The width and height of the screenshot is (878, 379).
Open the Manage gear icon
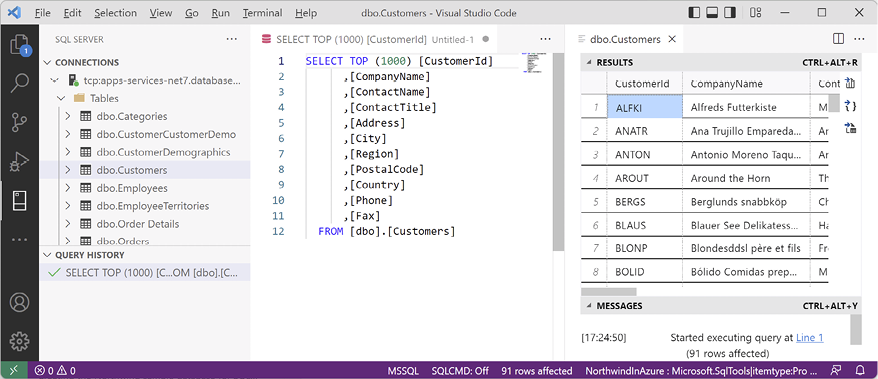pyautogui.click(x=20, y=340)
